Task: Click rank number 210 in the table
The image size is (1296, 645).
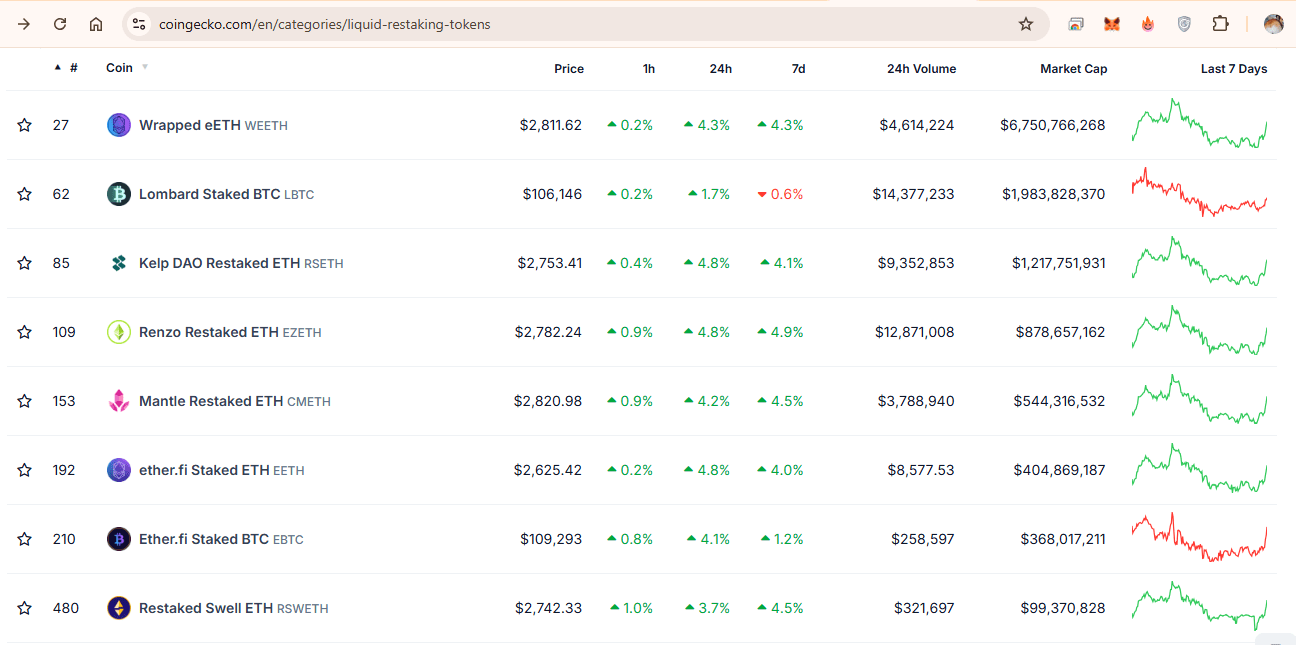Action: 64,539
